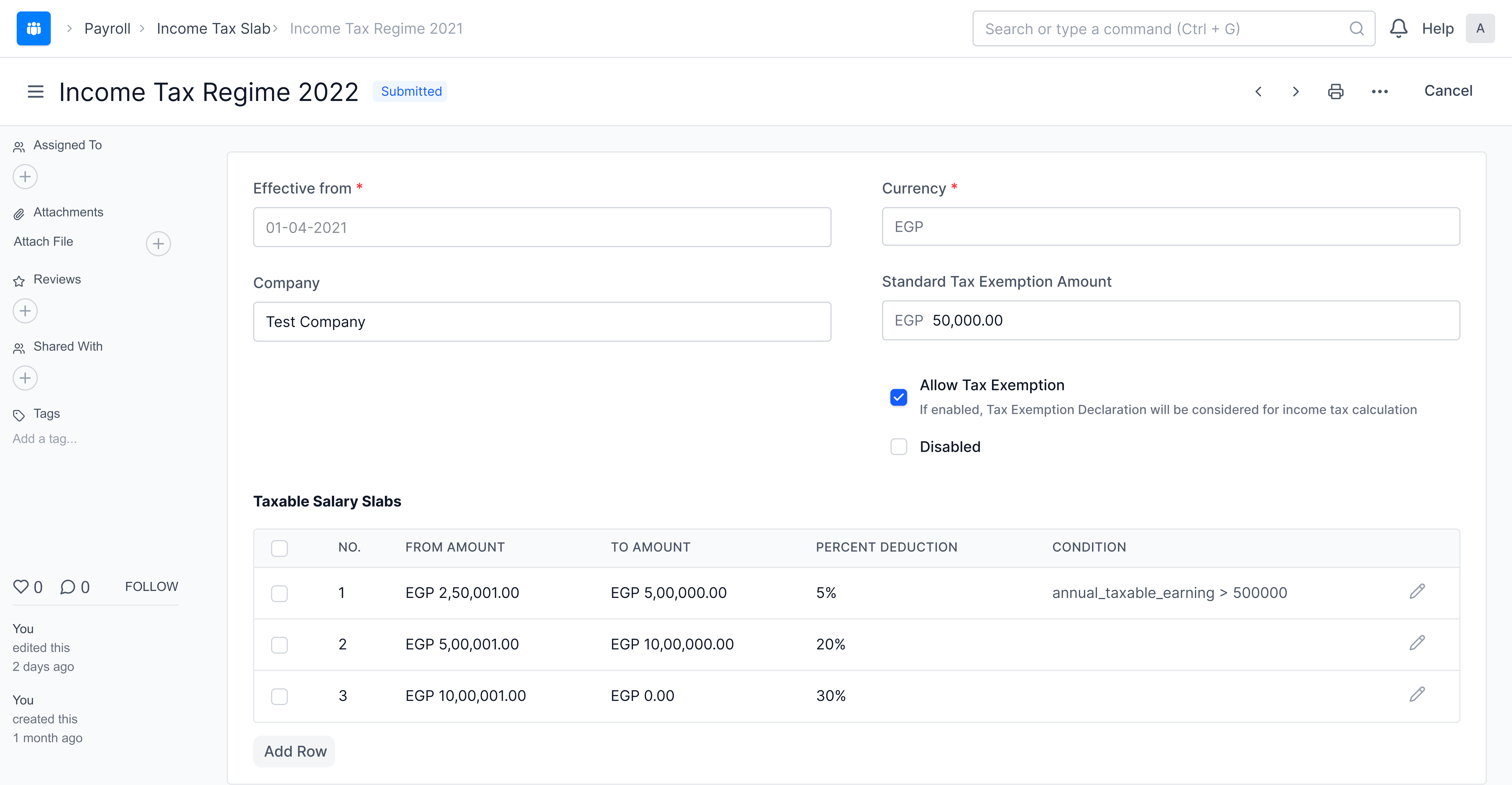Screen dimensions: 1512x785
Task: Open the ellipsis options menu
Action: tap(1379, 91)
